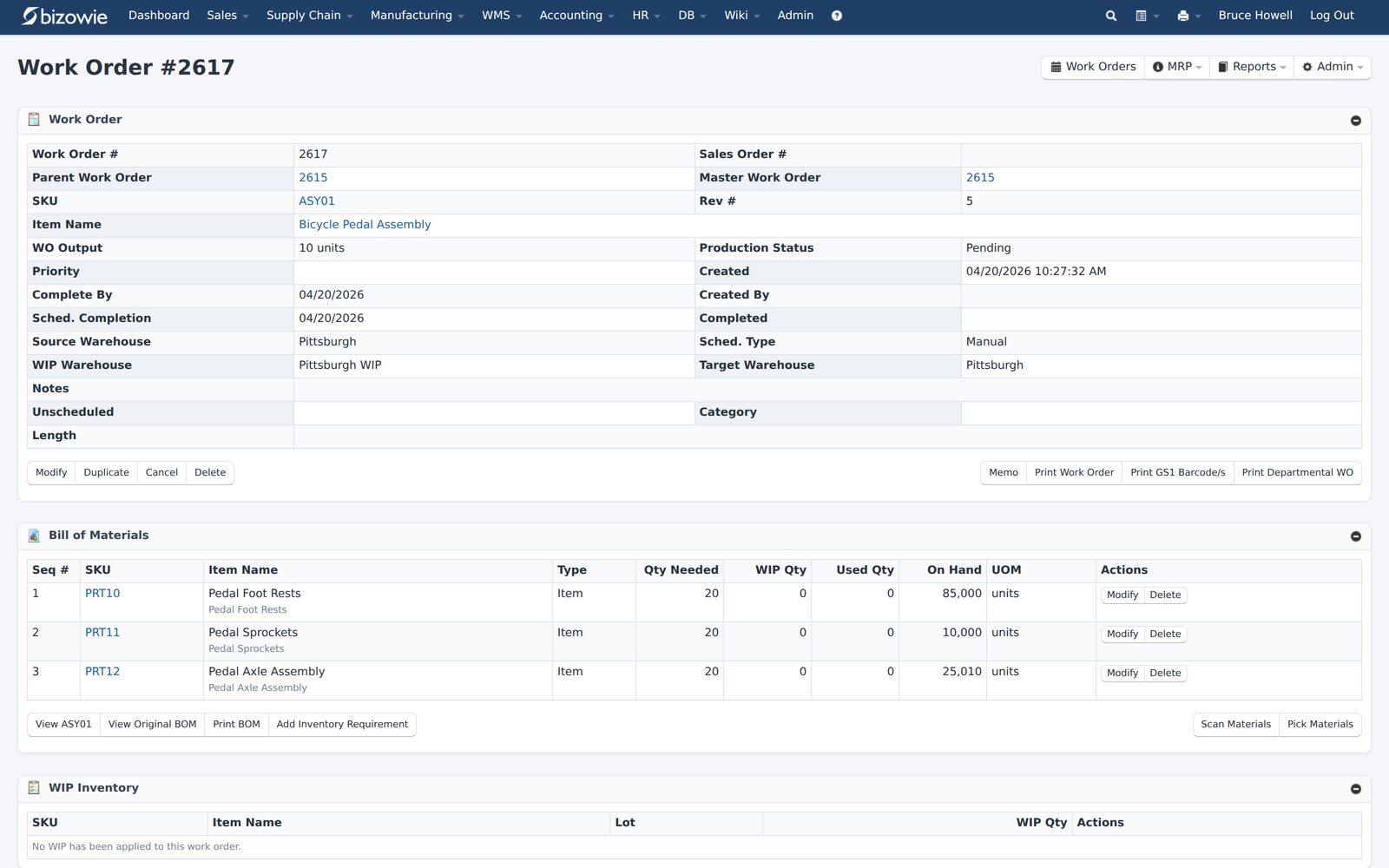Collapse the Work Order panel

click(1355, 121)
